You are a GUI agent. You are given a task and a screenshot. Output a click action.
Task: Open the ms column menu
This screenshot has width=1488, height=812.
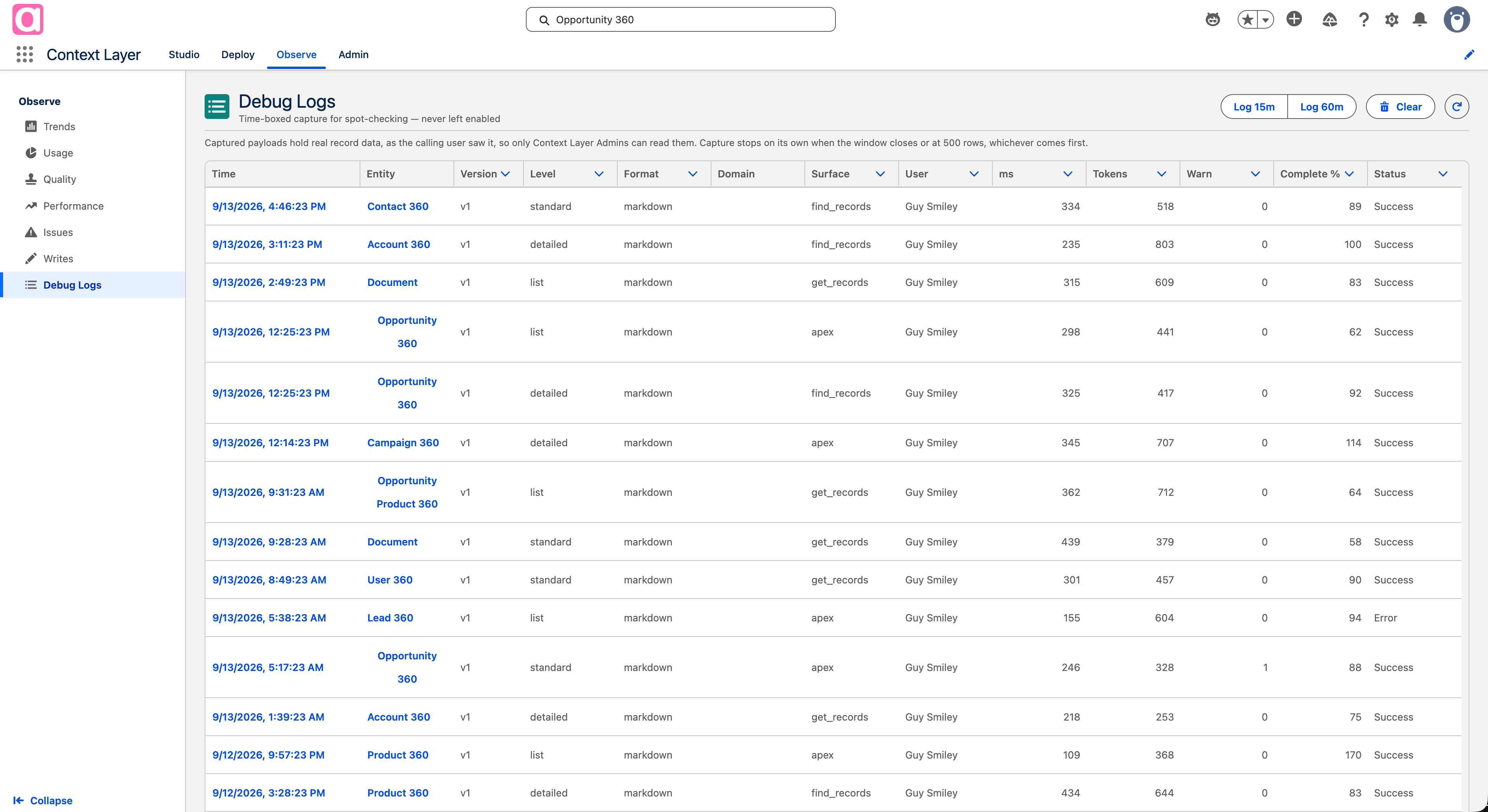(x=1068, y=174)
